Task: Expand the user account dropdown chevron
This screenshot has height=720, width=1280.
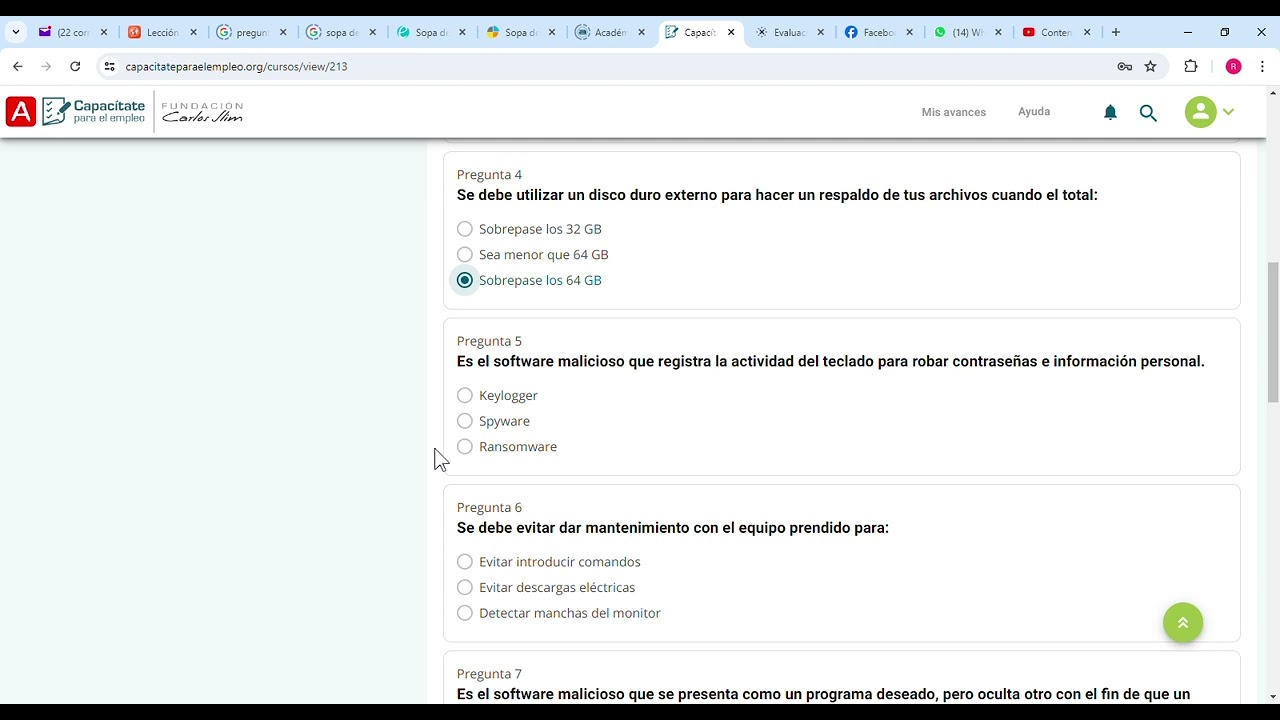Action: coord(1229,112)
